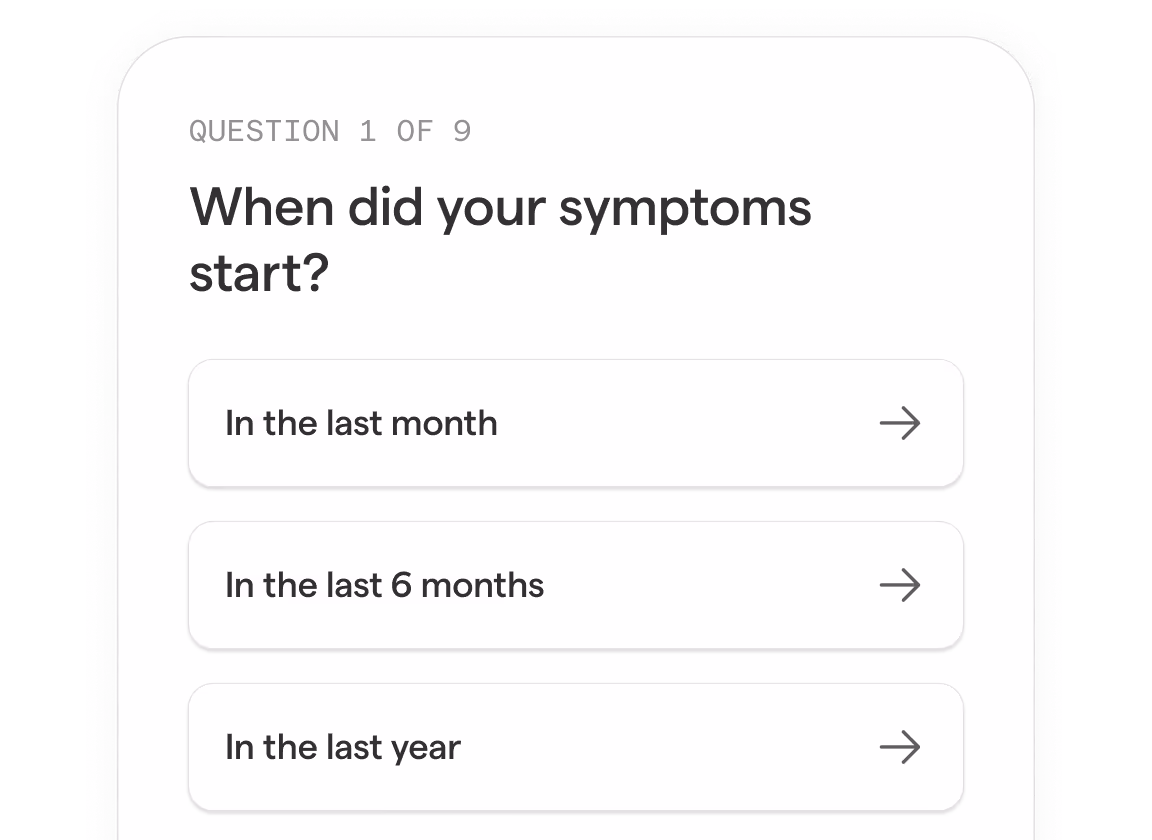
Task: Click the arrow icon beside 'In the last 6 months'
Action: click(x=901, y=585)
